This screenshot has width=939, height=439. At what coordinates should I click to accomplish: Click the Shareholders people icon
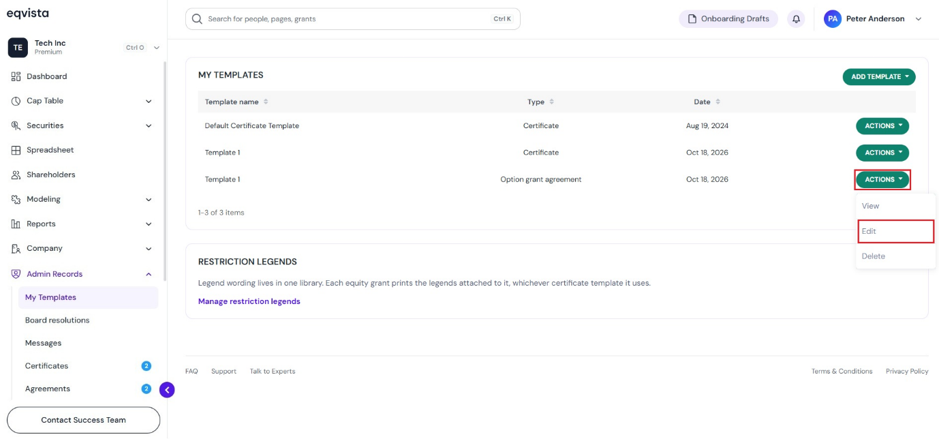click(x=16, y=175)
